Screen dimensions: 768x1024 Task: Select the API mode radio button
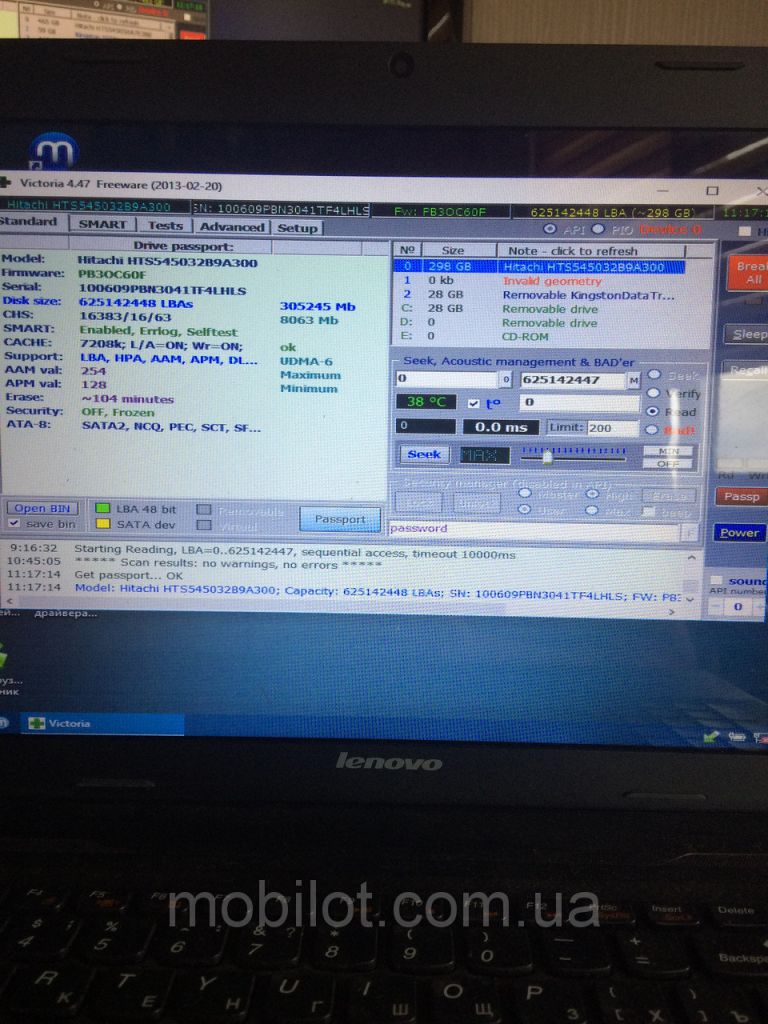click(550, 229)
